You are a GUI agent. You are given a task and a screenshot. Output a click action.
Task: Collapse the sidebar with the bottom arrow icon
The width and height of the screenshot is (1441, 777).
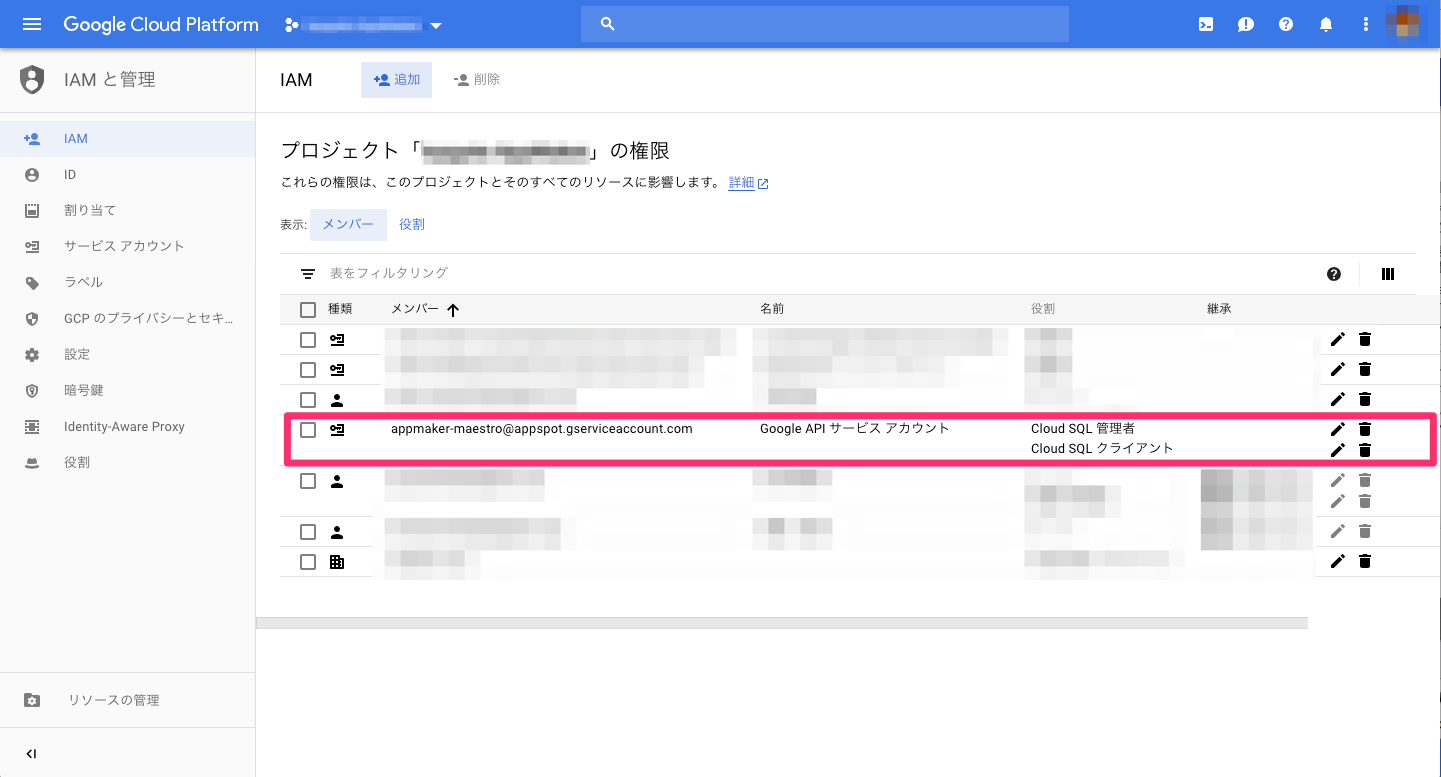pyautogui.click(x=32, y=753)
